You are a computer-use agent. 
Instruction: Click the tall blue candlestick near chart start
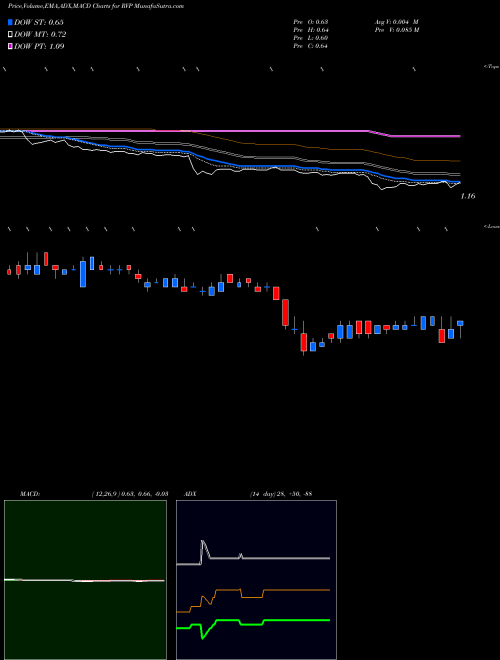pos(83,274)
